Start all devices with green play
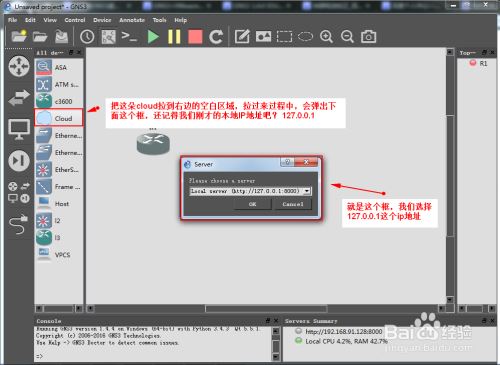 pyautogui.click(x=153, y=36)
